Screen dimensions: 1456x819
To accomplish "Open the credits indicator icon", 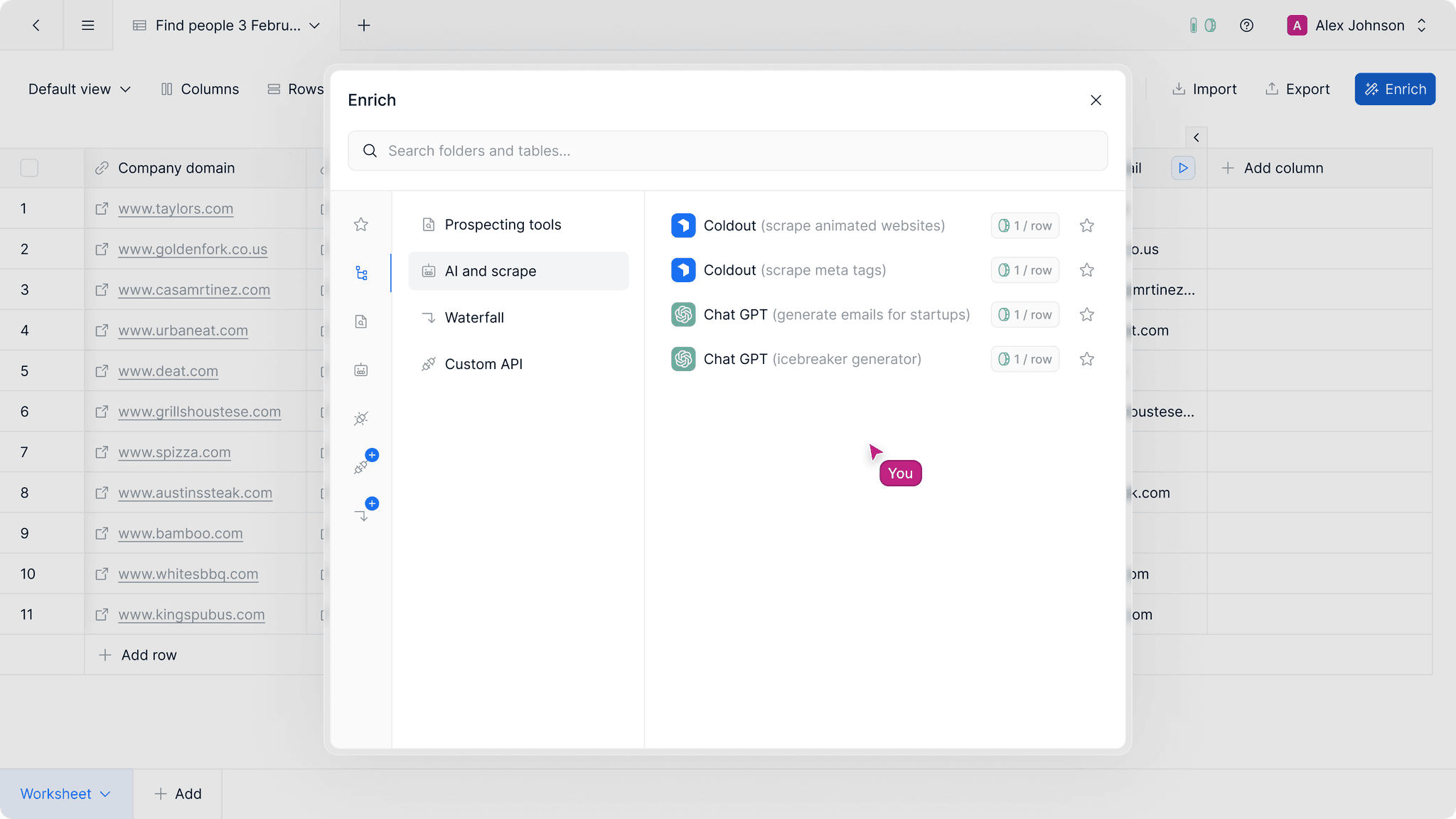I will (x=1202, y=26).
